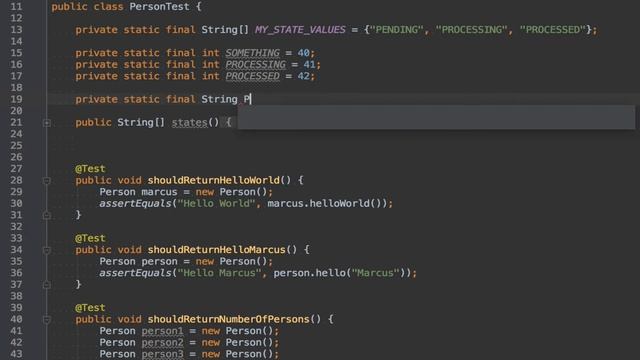
Task: Click the person3 variable name
Action: pos(162,353)
